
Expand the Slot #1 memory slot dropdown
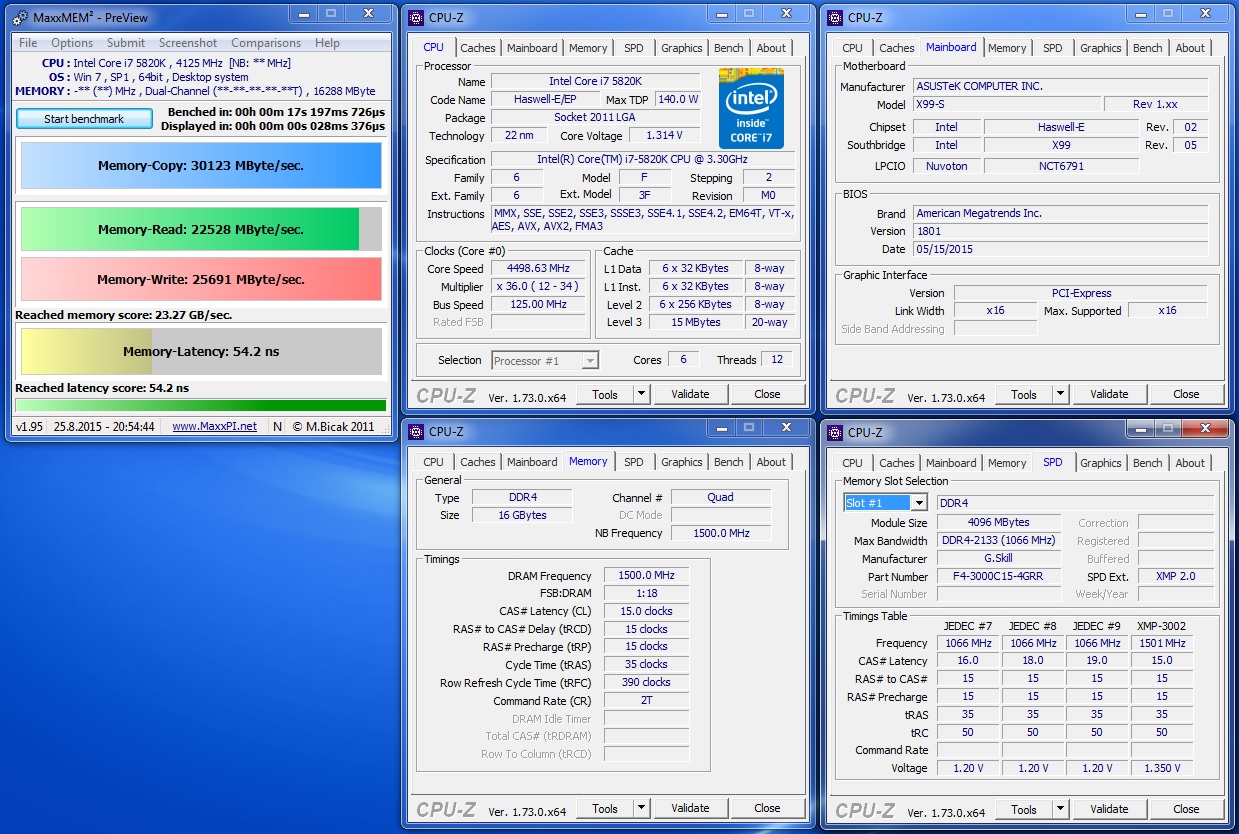918,503
